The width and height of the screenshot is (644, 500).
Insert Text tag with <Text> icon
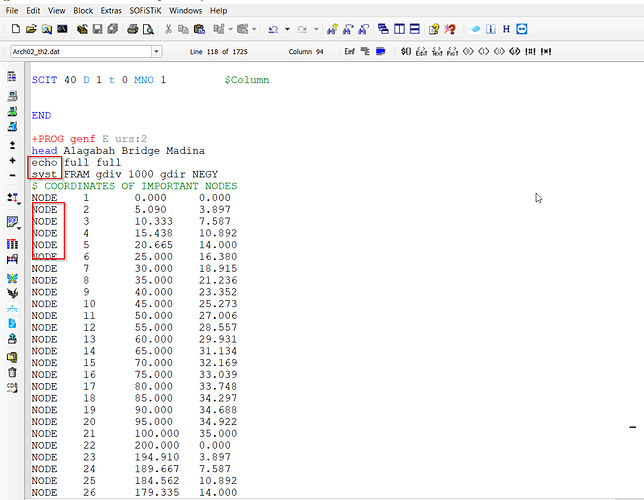point(437,52)
